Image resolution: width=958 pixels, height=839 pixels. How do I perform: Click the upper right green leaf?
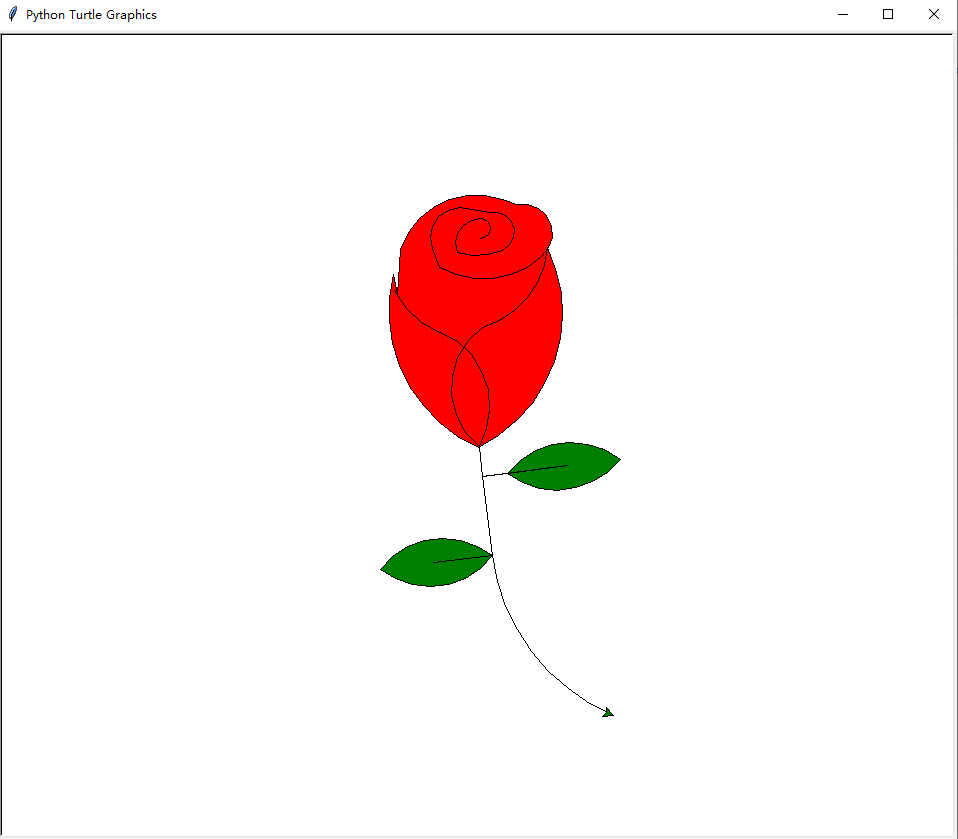564,466
